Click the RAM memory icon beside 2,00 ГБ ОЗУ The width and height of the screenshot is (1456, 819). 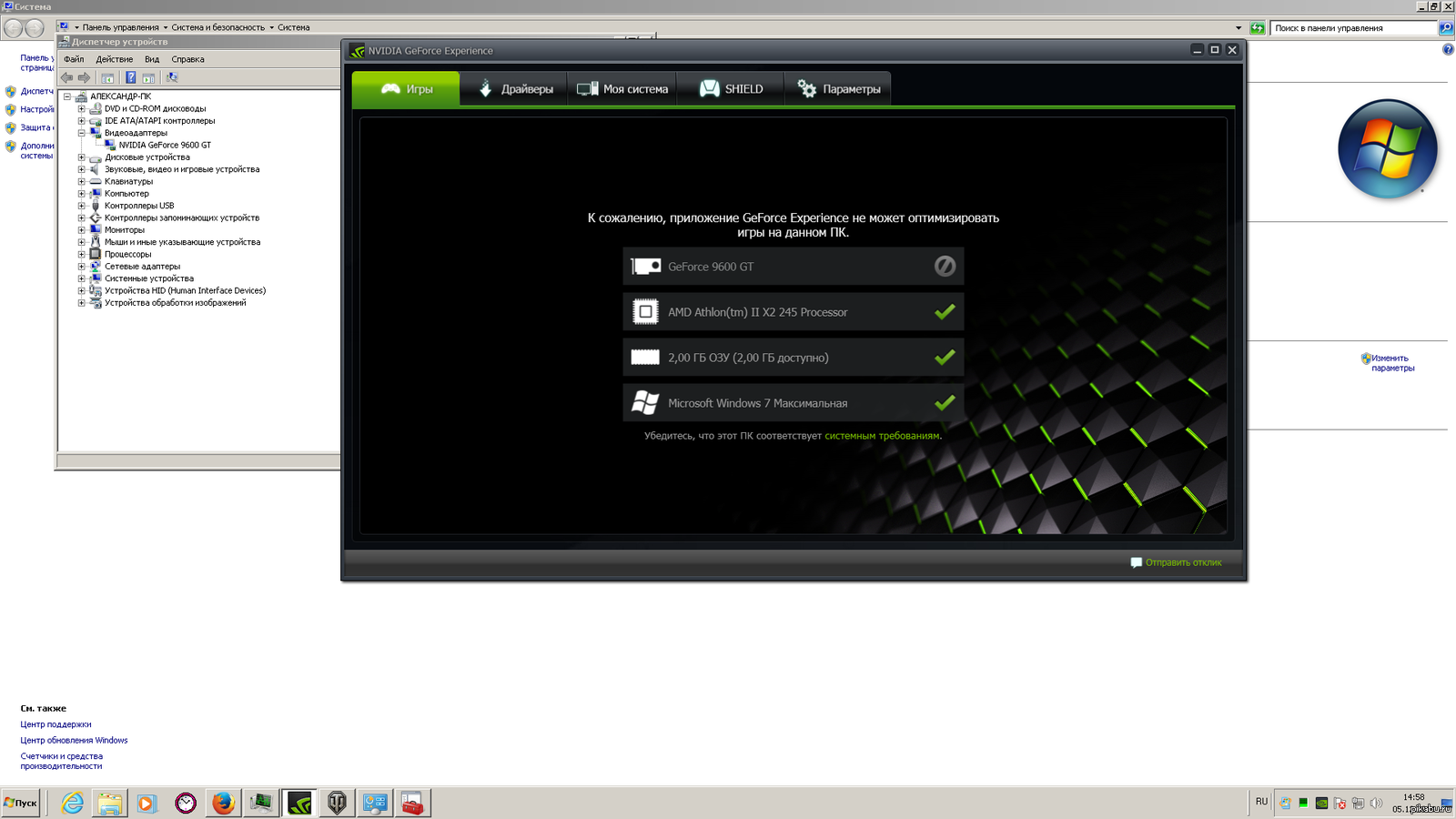coord(645,358)
